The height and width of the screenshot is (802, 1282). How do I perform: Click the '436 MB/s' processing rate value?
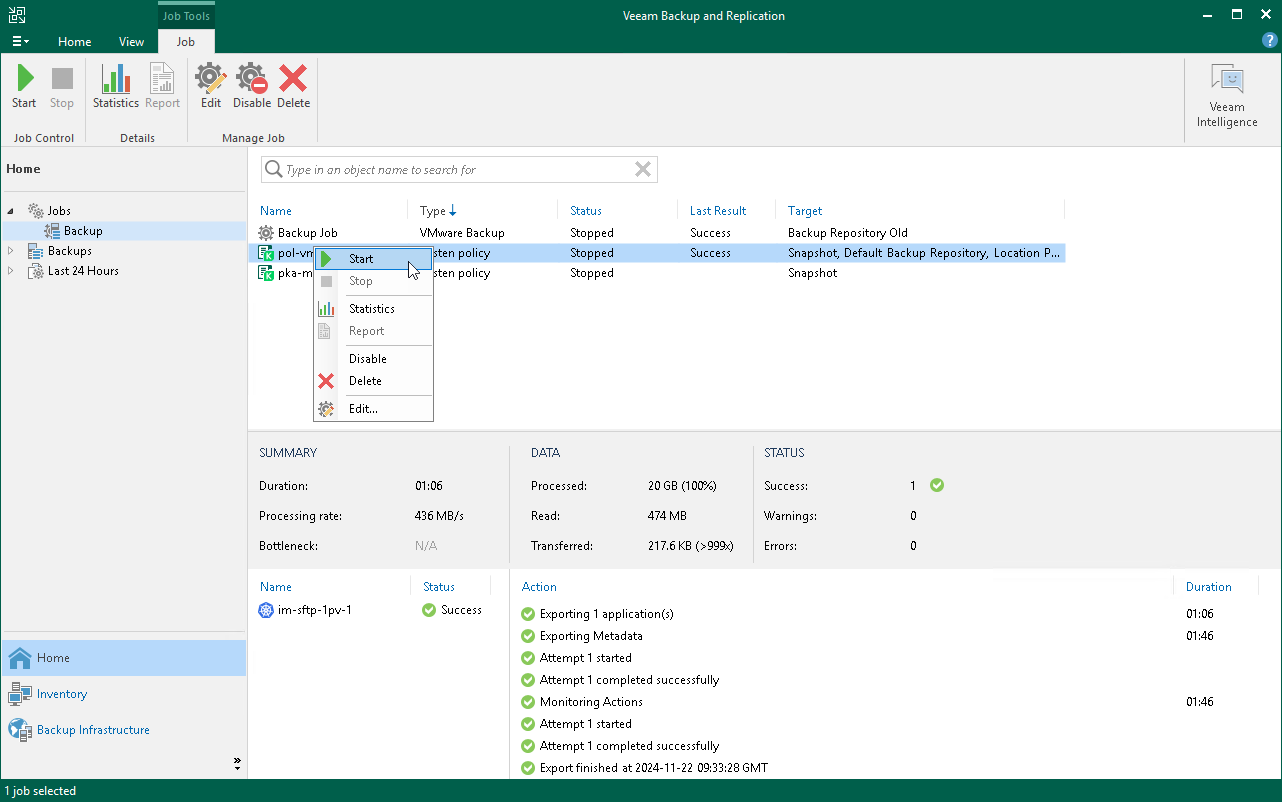tap(439, 516)
